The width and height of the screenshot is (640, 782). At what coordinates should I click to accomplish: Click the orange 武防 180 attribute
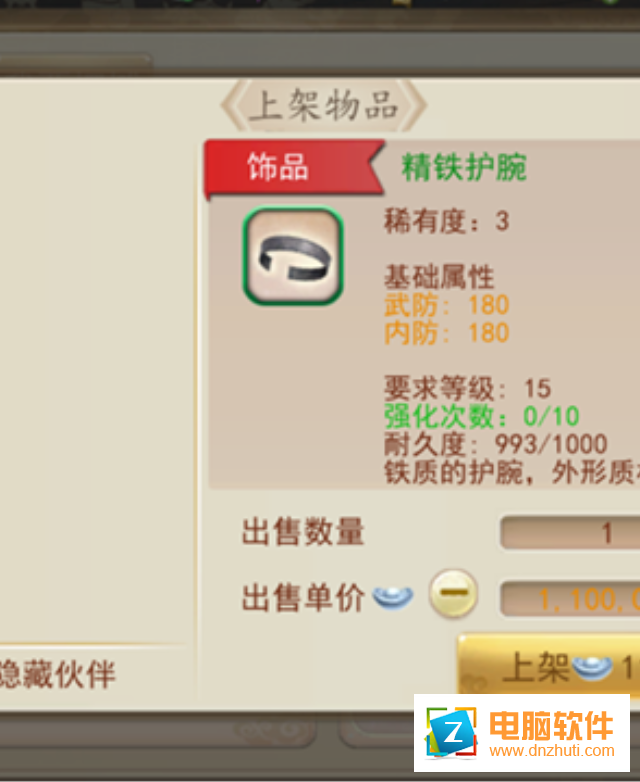pyautogui.click(x=446, y=305)
